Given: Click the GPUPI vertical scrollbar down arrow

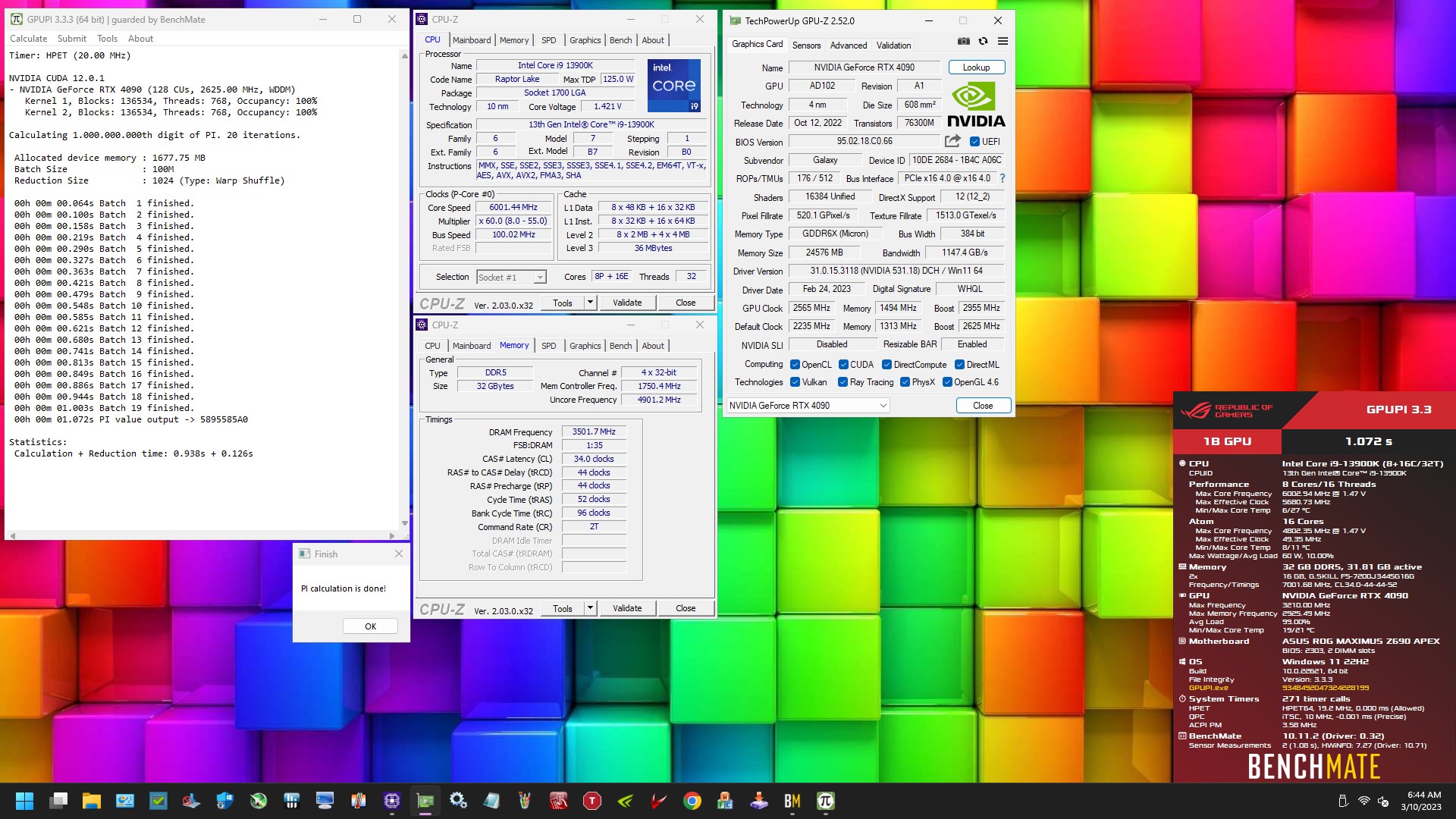Looking at the screenshot, I should [404, 523].
